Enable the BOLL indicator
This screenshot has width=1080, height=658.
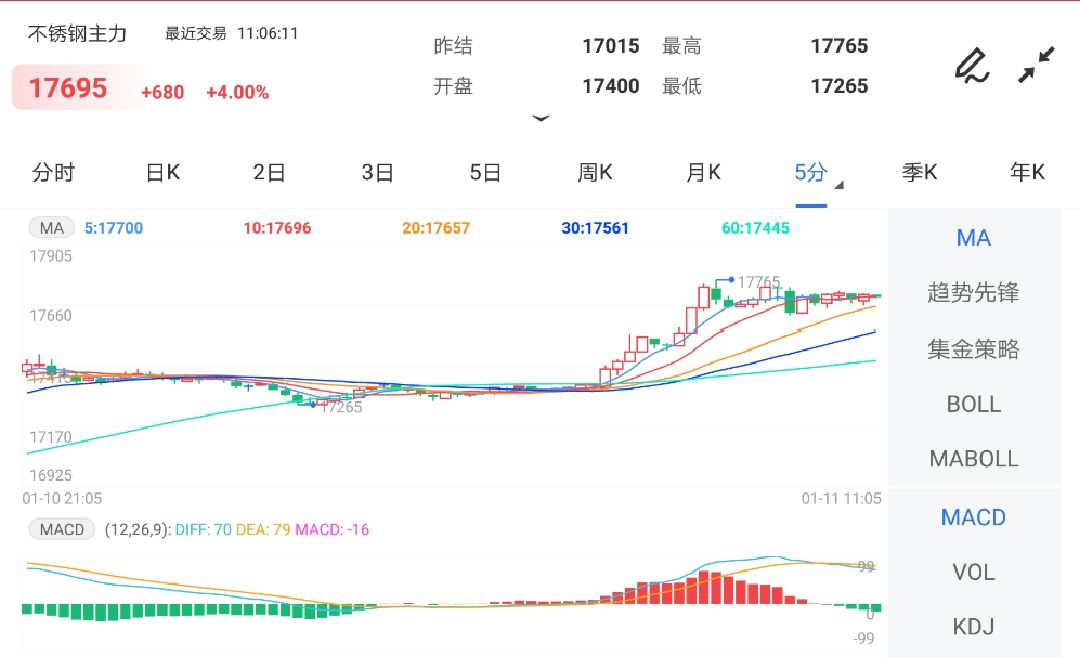[x=972, y=404]
